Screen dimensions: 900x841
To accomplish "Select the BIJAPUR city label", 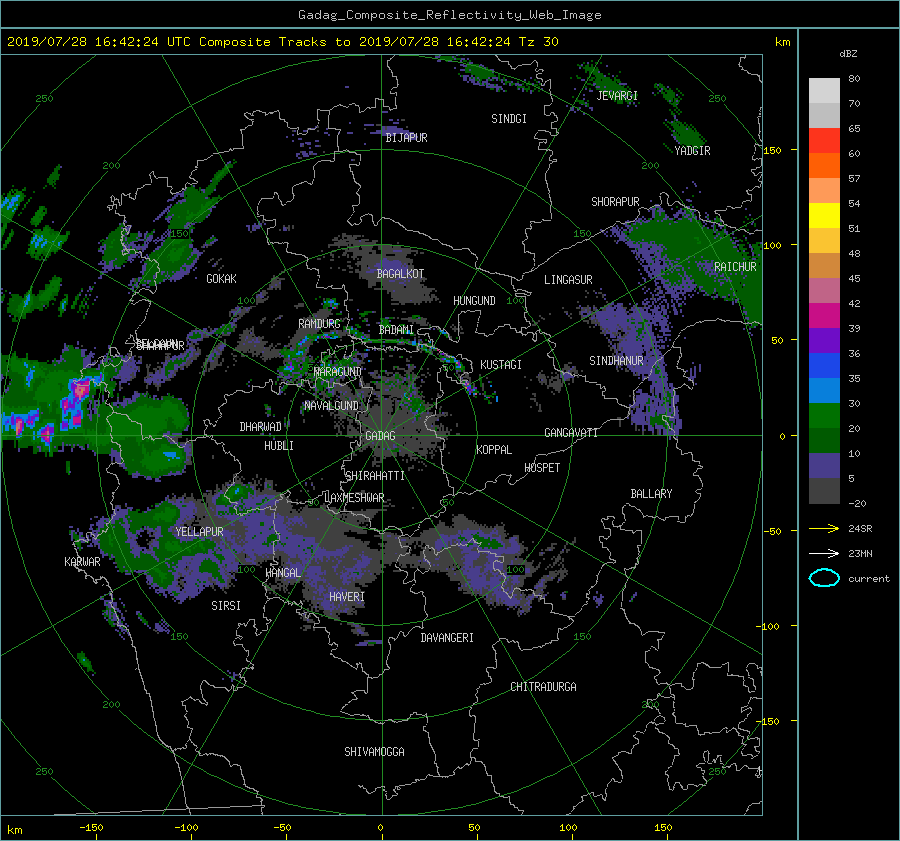I will coord(406,138).
